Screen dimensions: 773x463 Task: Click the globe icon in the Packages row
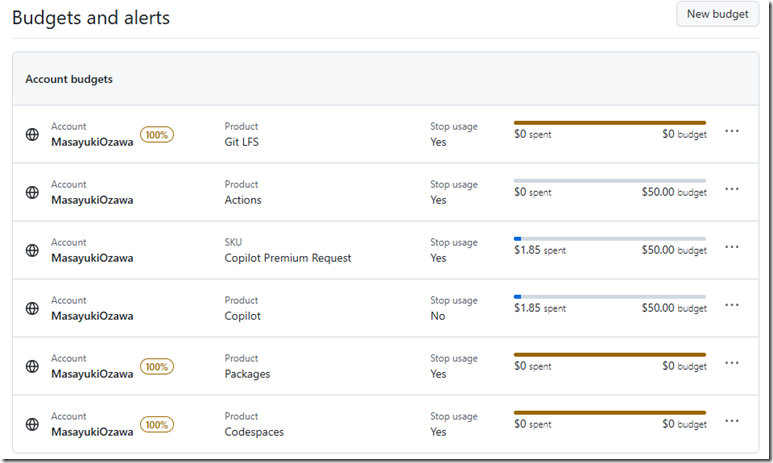(32, 366)
